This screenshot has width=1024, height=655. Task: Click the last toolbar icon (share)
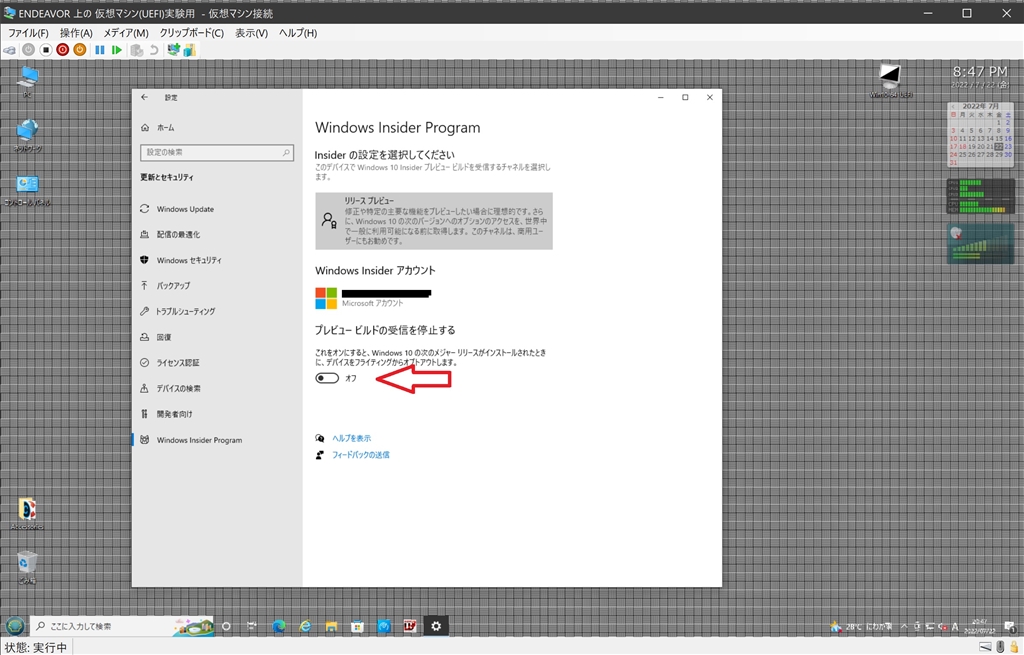tap(189, 50)
